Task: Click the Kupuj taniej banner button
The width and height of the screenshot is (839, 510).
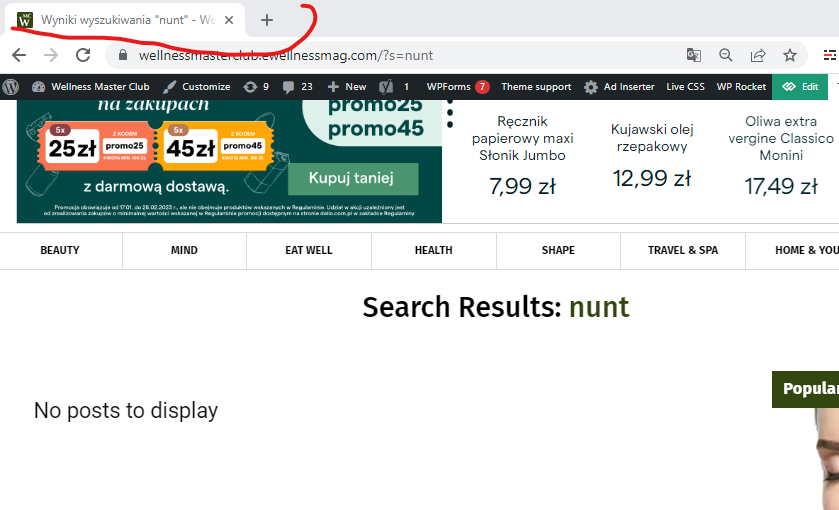Action: click(353, 179)
